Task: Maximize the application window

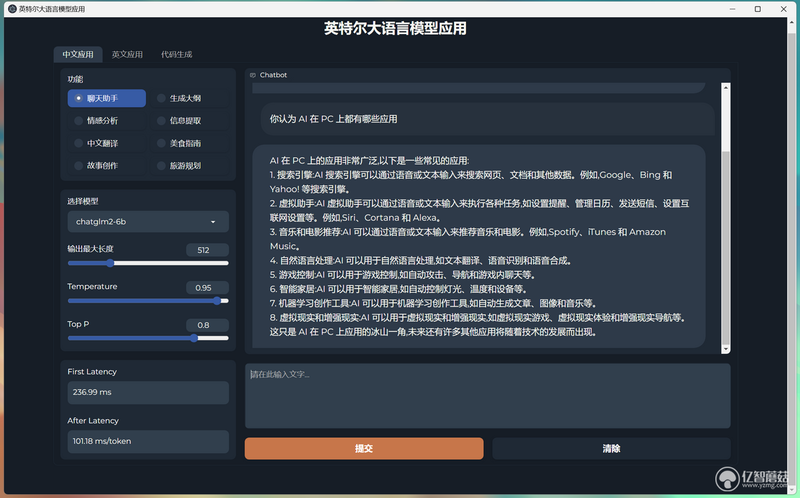Action: tap(758, 9)
